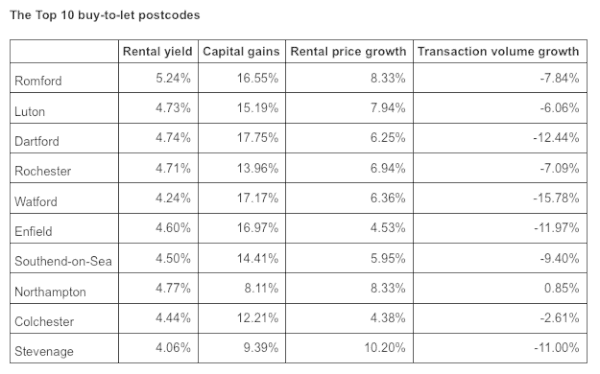Select the Northampton row label
The height and width of the screenshot is (374, 600).
point(50,292)
